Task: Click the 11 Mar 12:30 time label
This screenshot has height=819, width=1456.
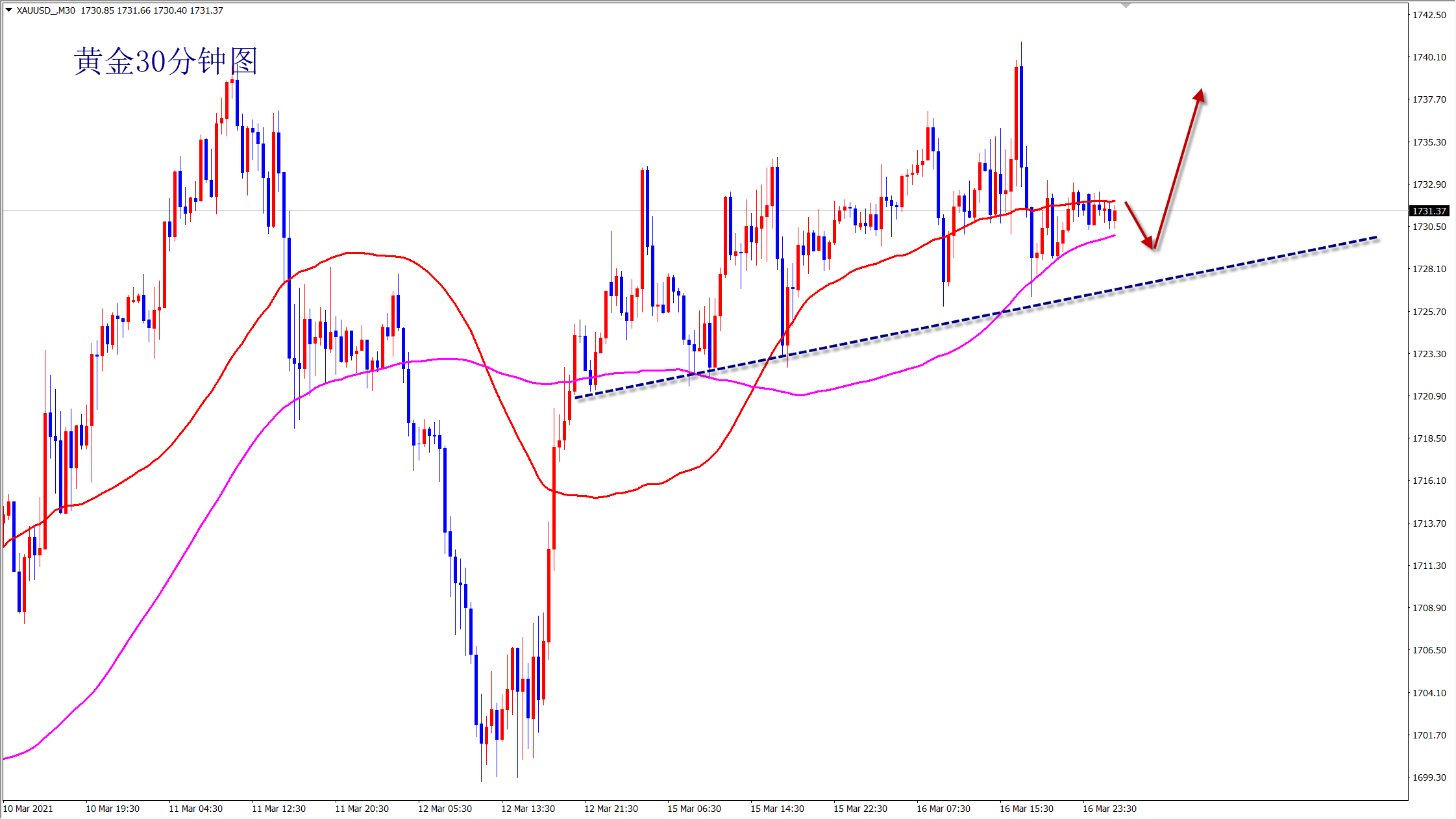Action: pyautogui.click(x=278, y=809)
